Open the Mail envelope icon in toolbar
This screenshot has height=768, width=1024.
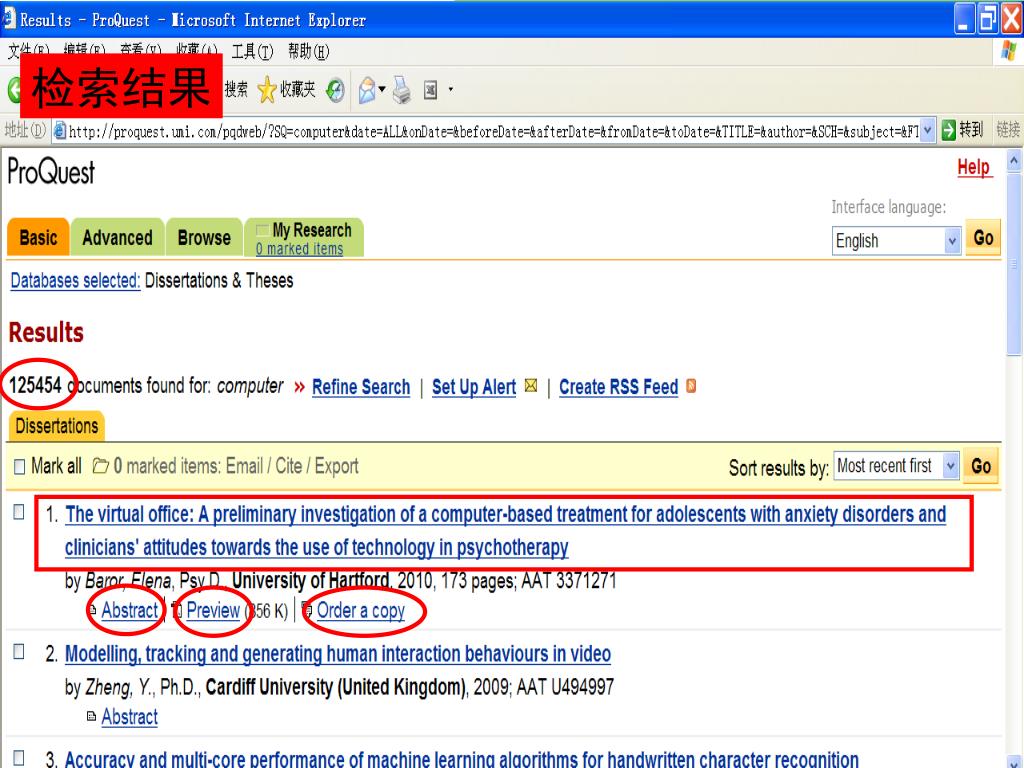pos(367,90)
